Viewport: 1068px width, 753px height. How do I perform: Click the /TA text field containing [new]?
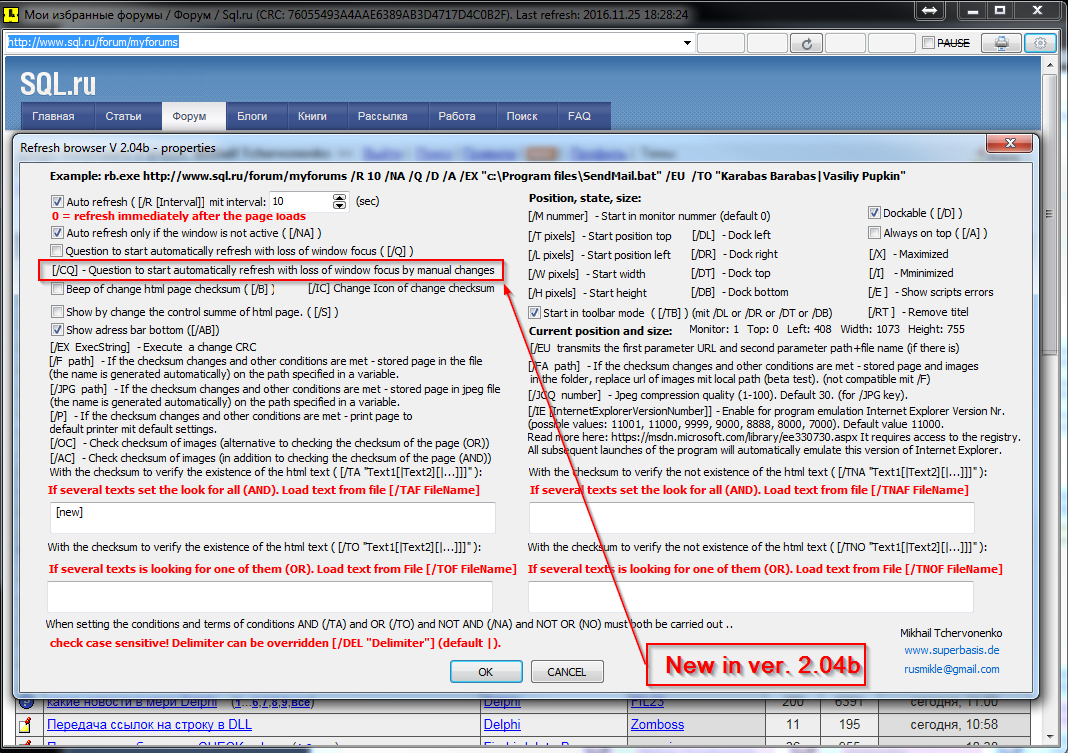272,518
